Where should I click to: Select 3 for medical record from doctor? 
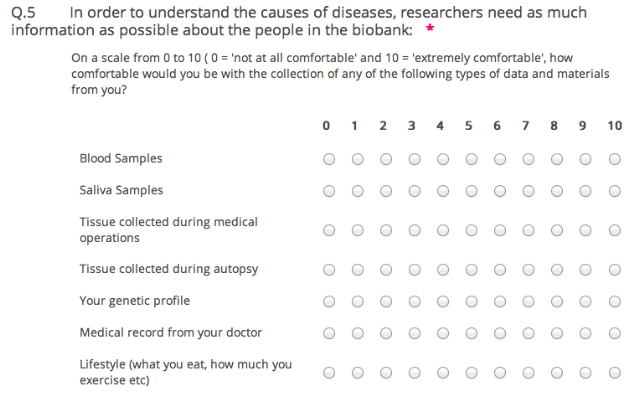414,333
